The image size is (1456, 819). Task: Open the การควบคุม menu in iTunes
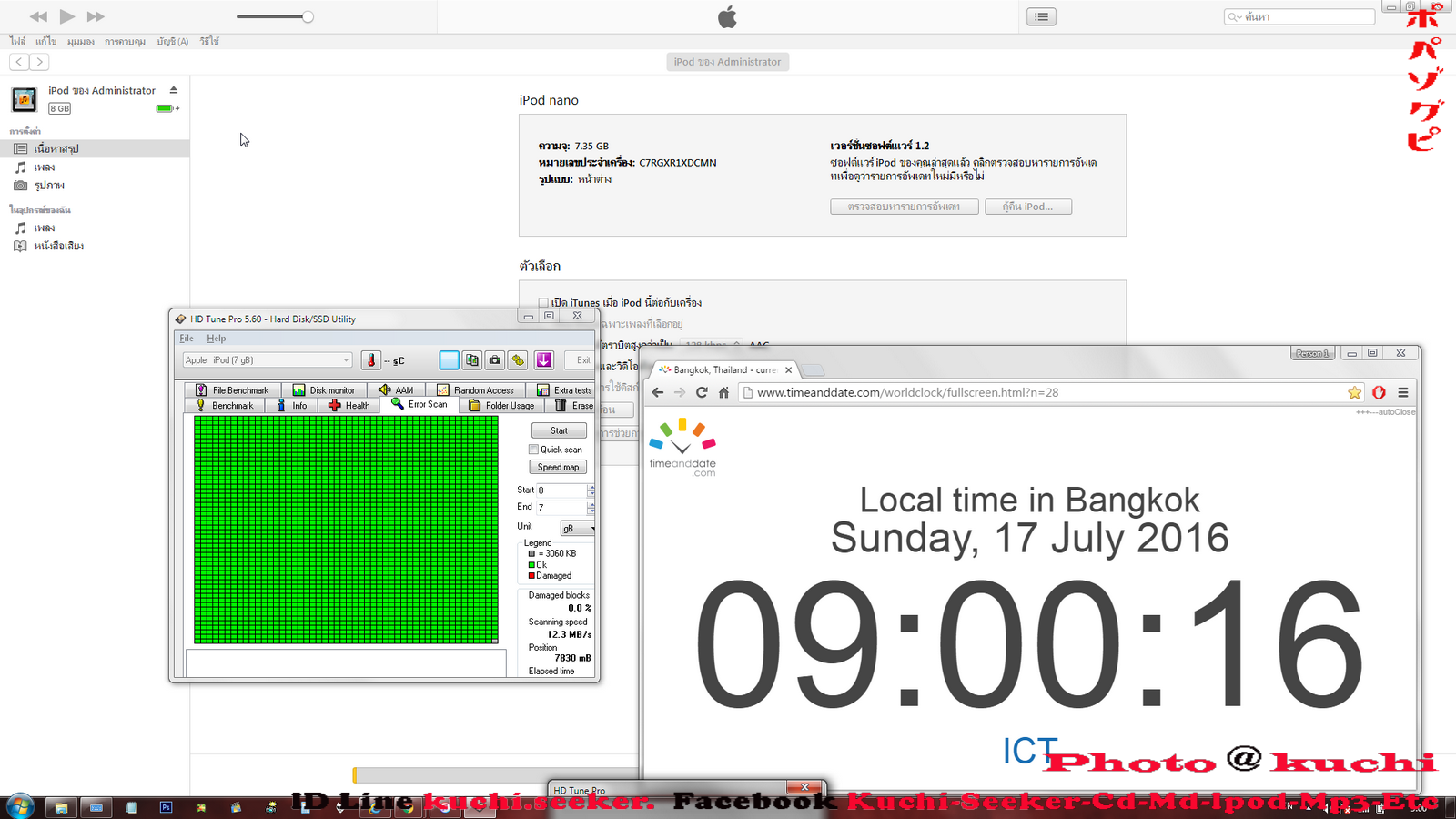tap(126, 41)
